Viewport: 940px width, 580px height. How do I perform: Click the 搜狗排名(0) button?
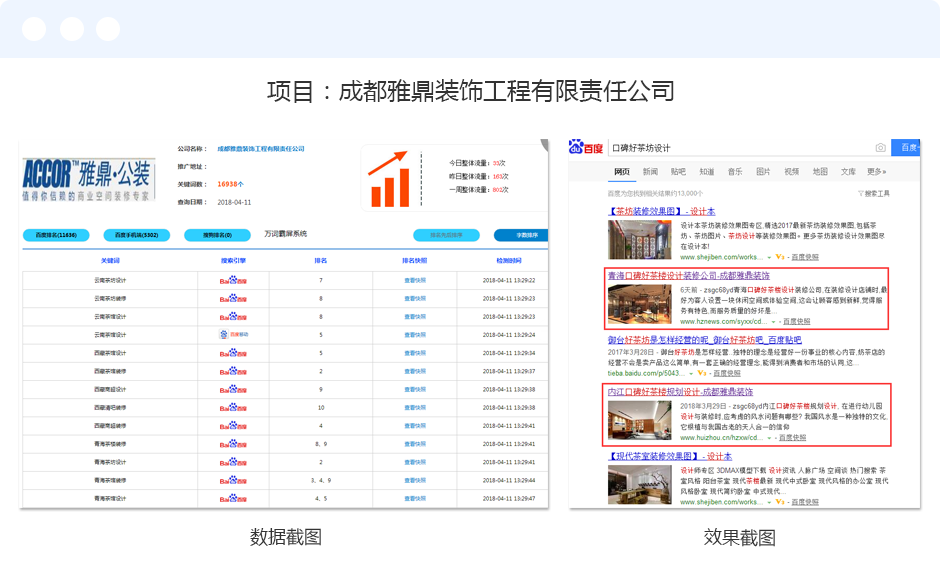point(217,236)
